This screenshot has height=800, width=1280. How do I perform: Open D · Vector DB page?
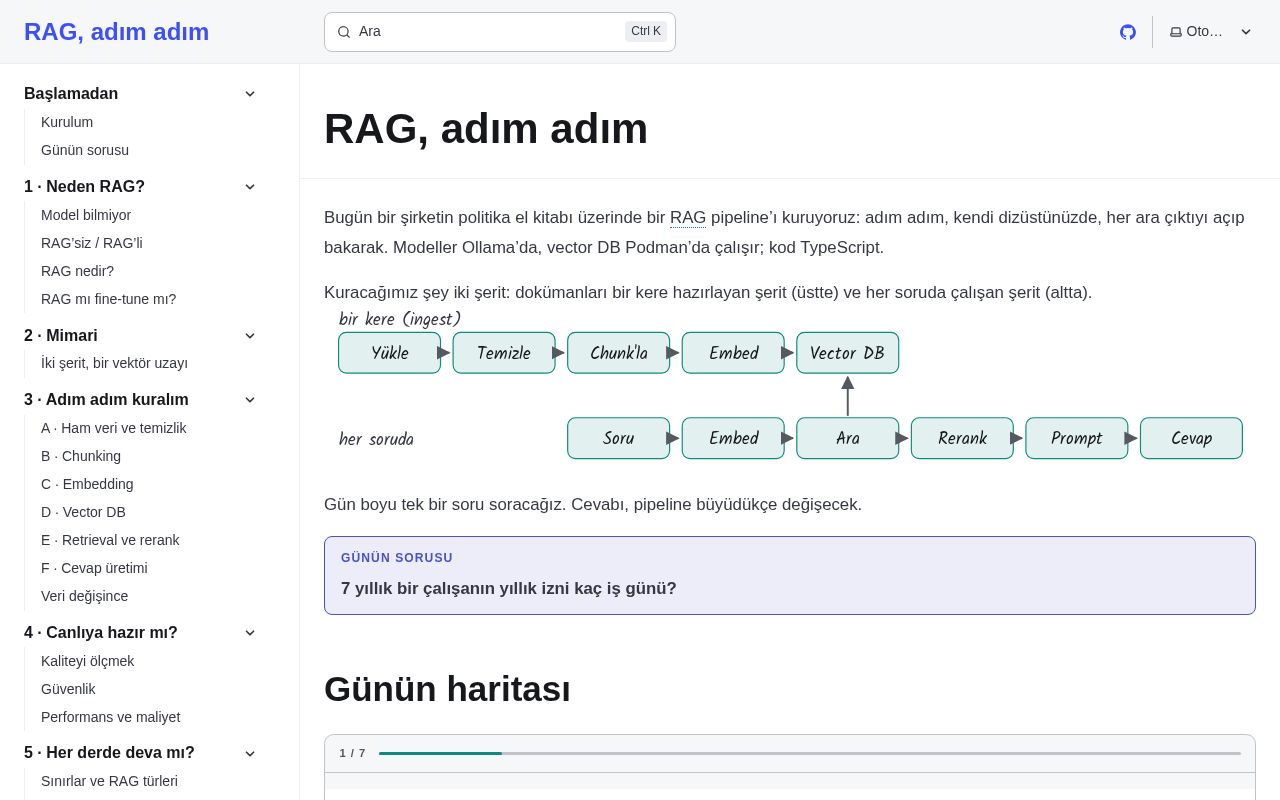click(x=83, y=512)
